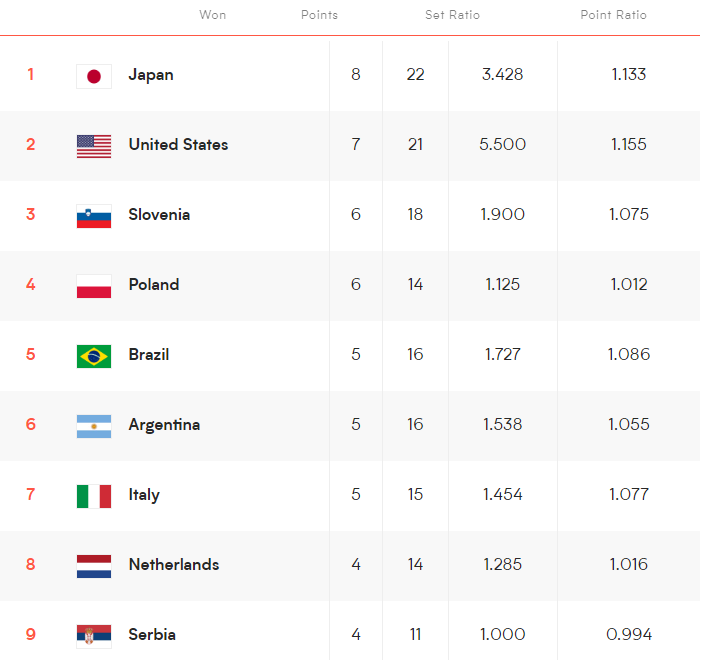The height and width of the screenshot is (660, 709).
Task: Click the Points column header
Action: 319,15
